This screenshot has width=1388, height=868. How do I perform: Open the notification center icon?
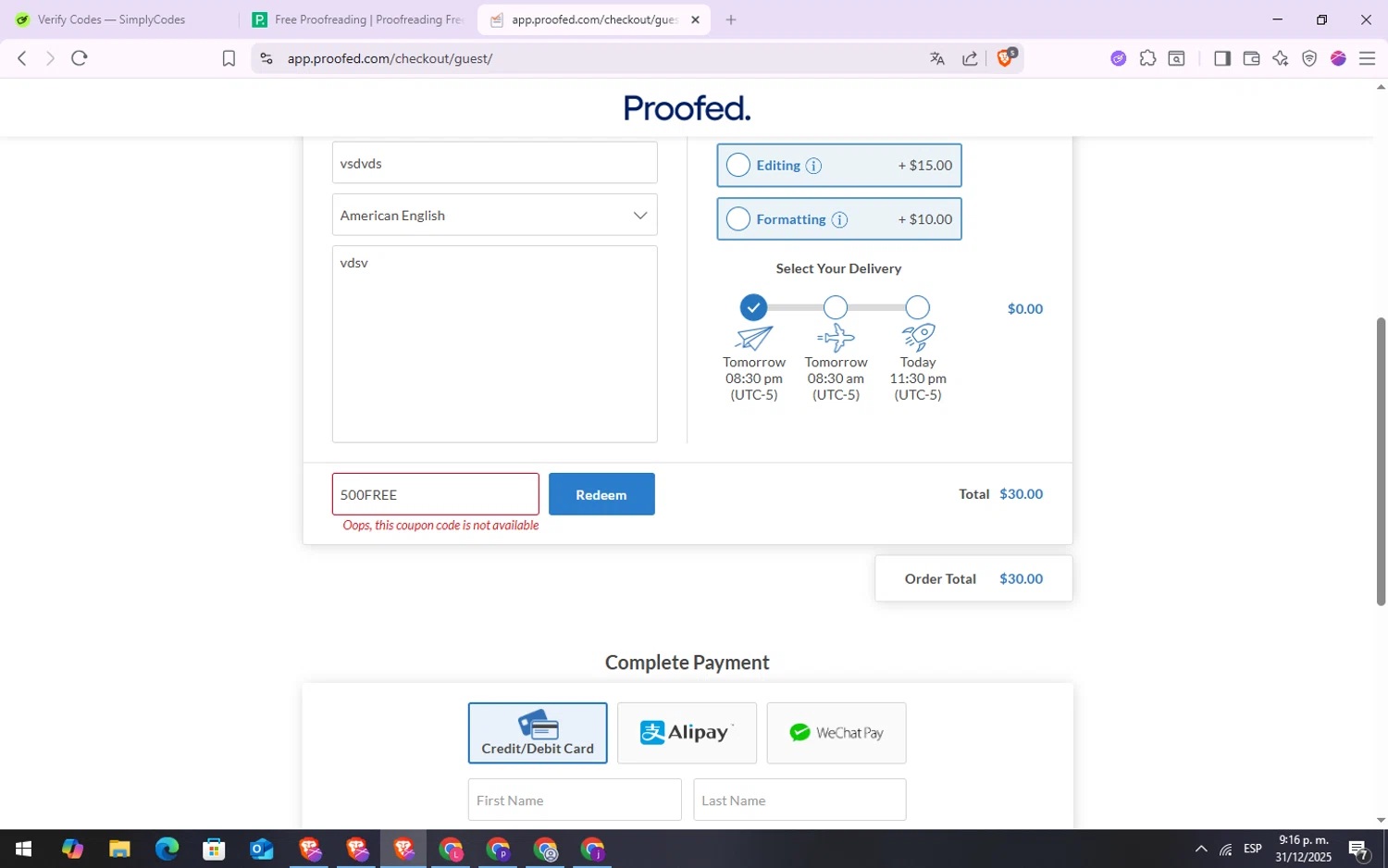click(1358, 849)
